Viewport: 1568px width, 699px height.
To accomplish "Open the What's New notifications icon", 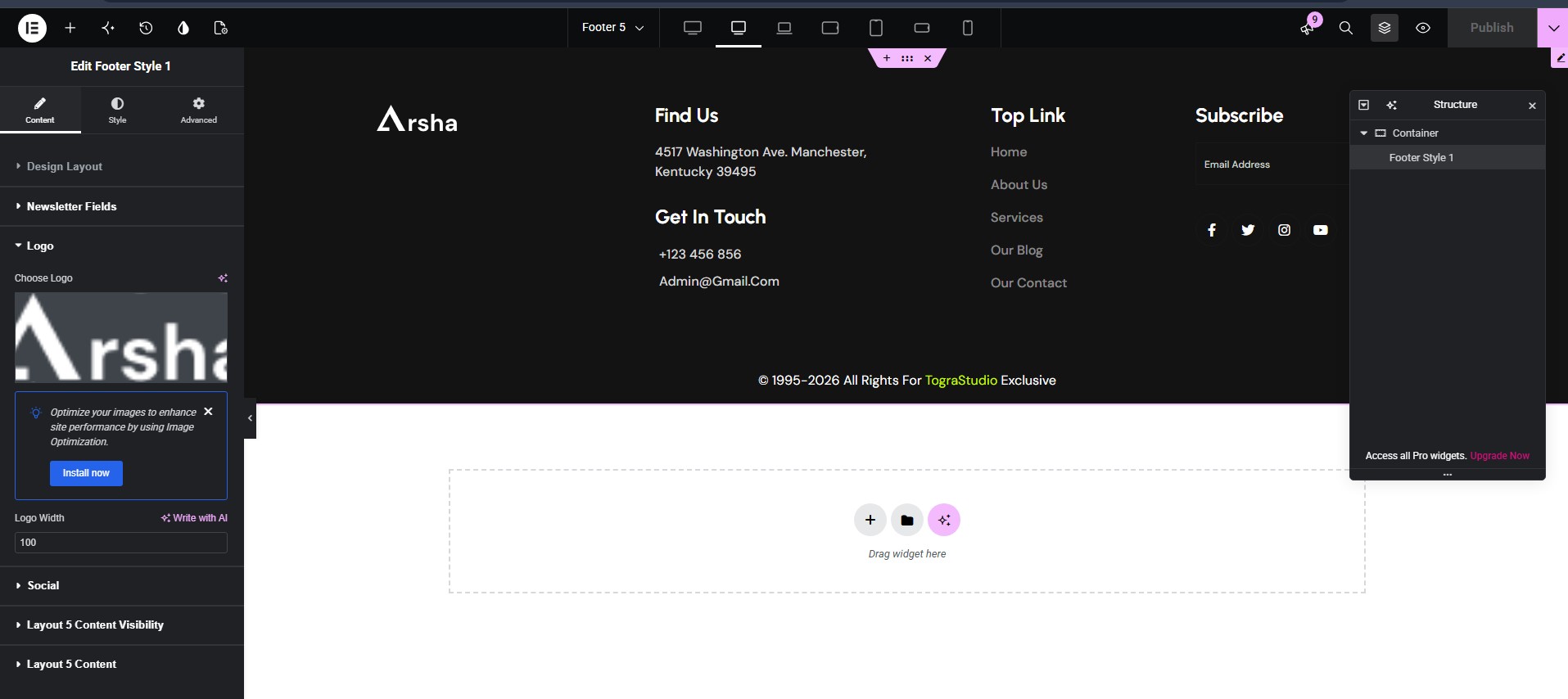I will click(1308, 28).
